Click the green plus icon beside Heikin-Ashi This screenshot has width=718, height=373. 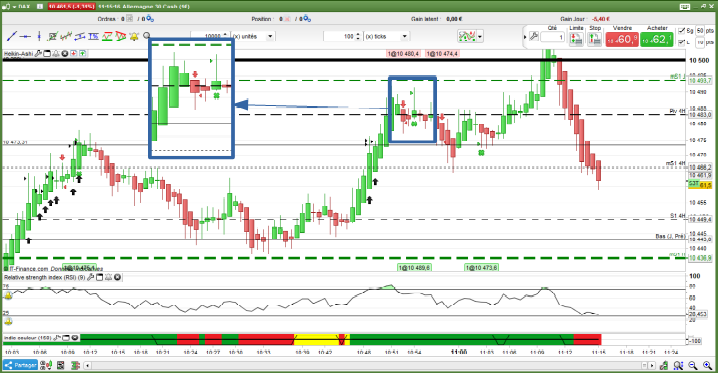[83, 54]
